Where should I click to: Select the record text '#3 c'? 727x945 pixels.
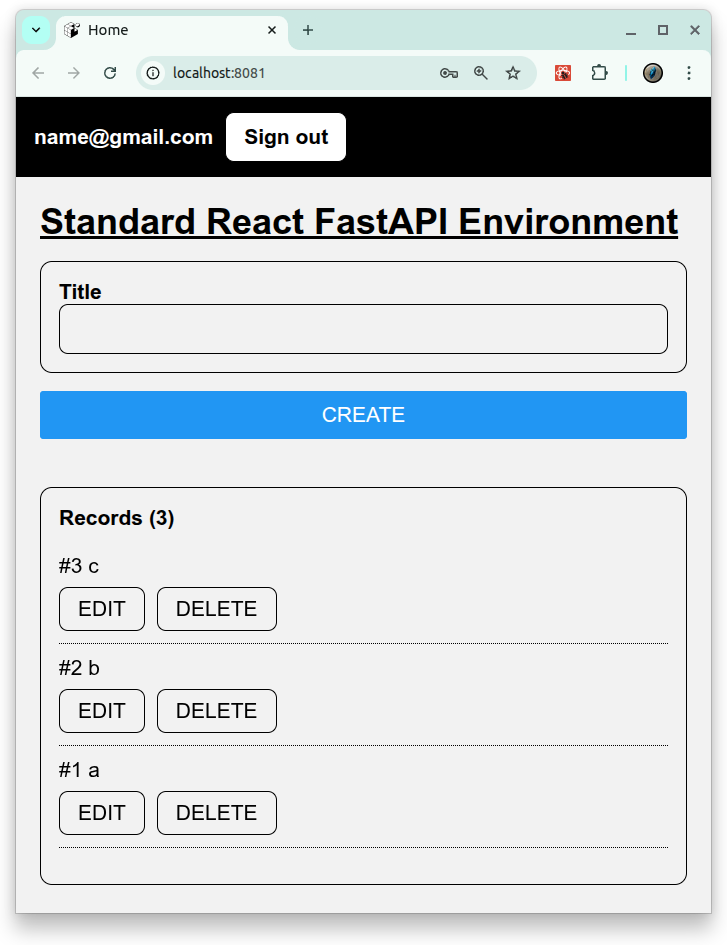coord(79,566)
